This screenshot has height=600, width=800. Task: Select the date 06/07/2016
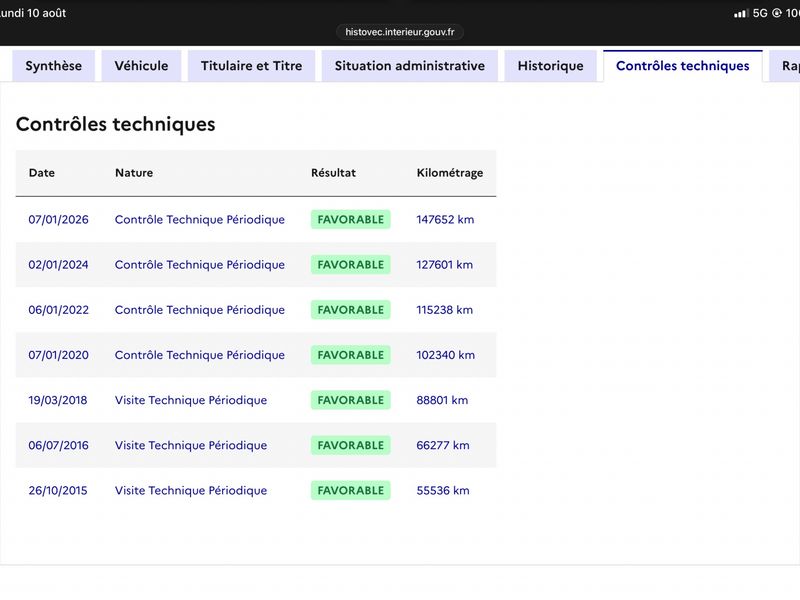click(x=59, y=445)
